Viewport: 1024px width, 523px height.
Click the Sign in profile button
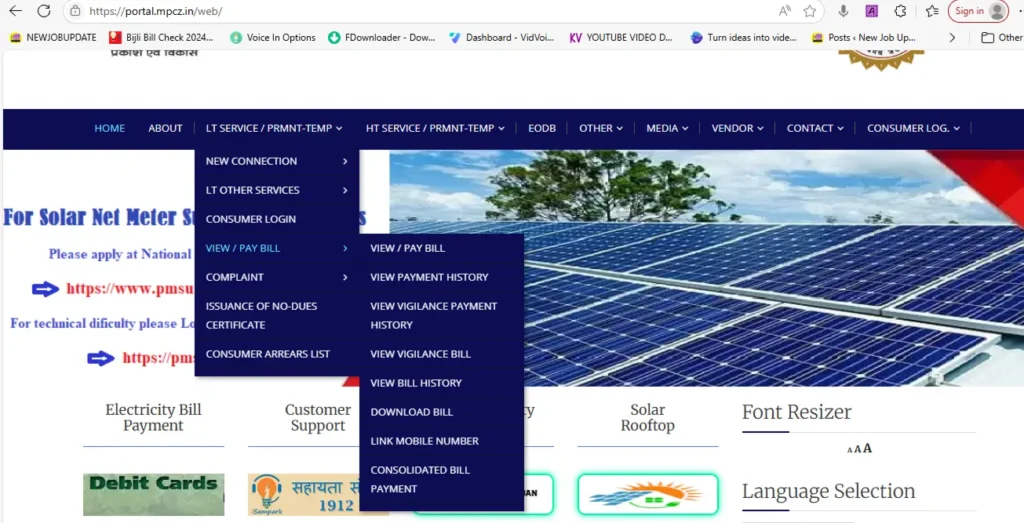pyautogui.click(x=978, y=11)
